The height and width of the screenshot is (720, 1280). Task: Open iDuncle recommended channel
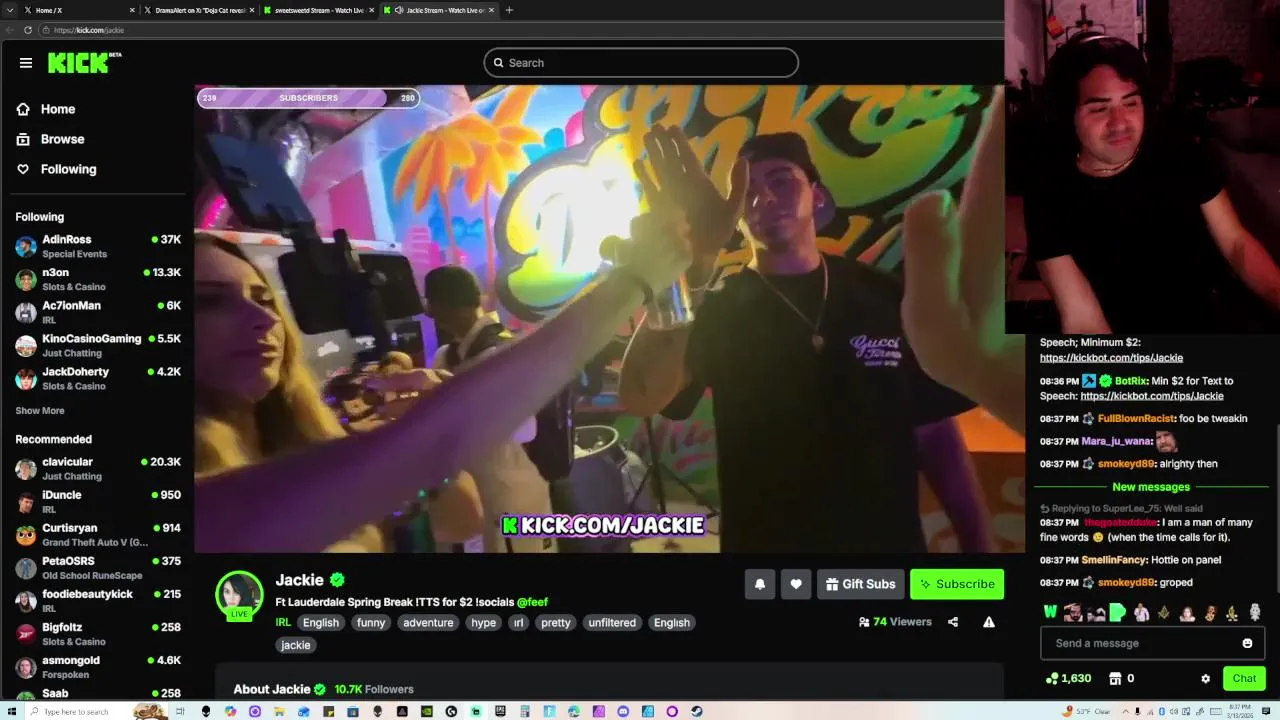point(97,501)
